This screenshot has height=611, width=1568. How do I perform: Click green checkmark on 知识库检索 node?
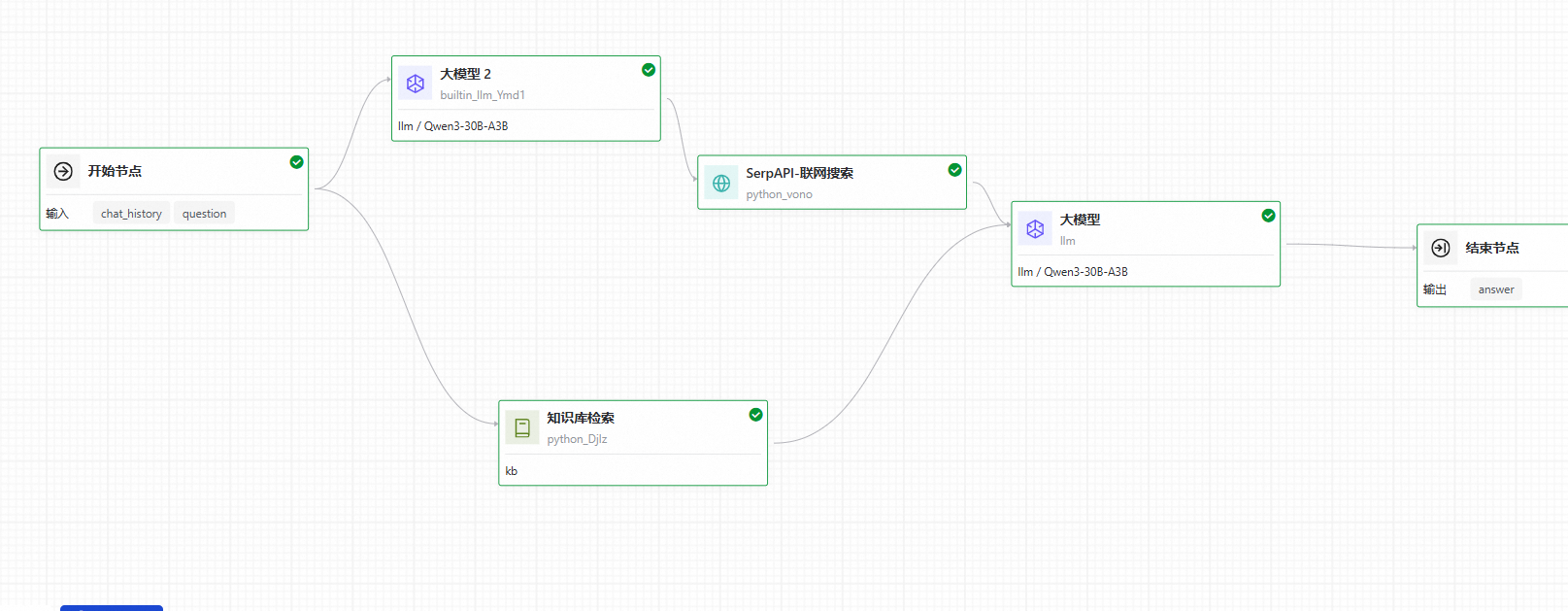(x=755, y=415)
